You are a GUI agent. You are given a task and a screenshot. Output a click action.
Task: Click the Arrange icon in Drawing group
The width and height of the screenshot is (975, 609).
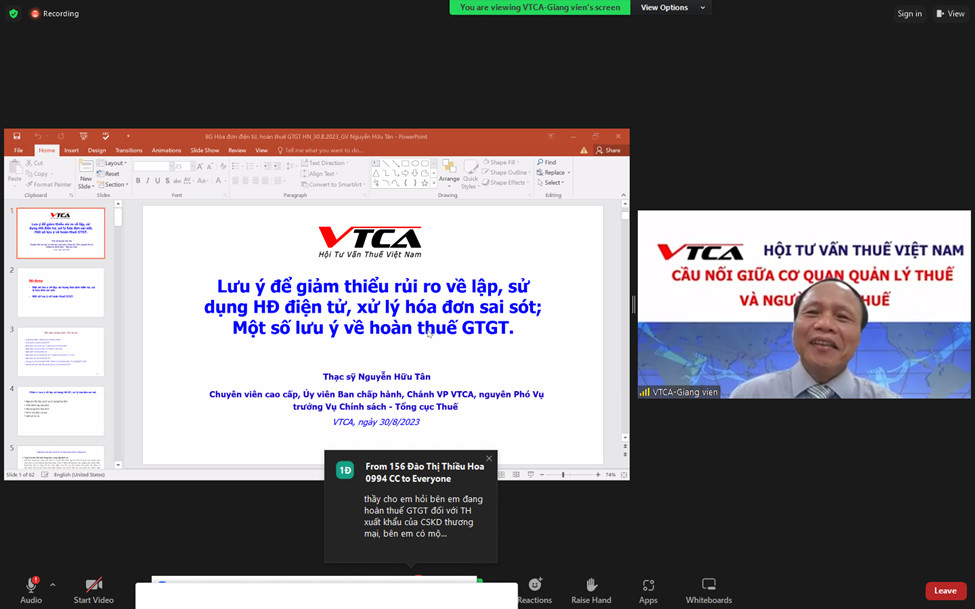click(x=449, y=166)
